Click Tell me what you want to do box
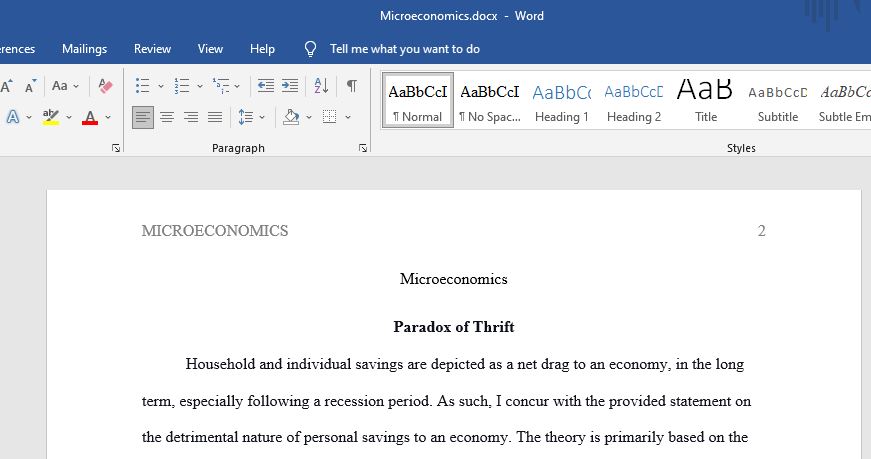 pos(404,49)
